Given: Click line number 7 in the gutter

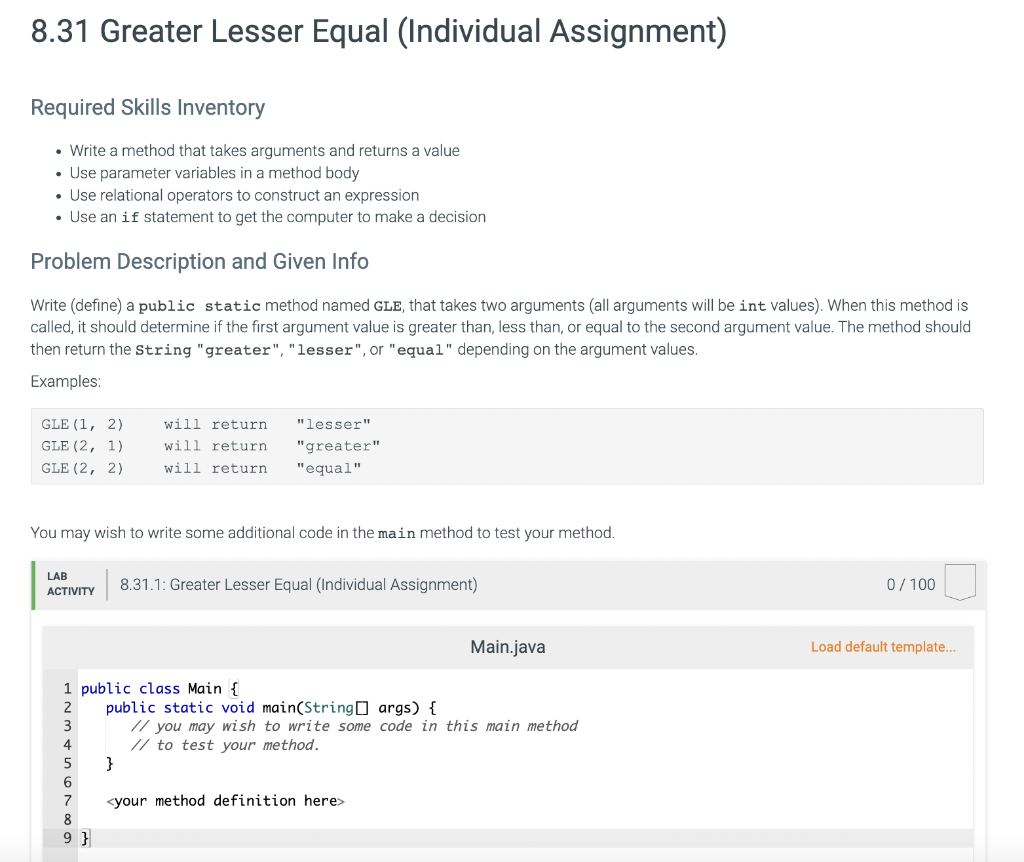Looking at the screenshot, I should pos(67,800).
